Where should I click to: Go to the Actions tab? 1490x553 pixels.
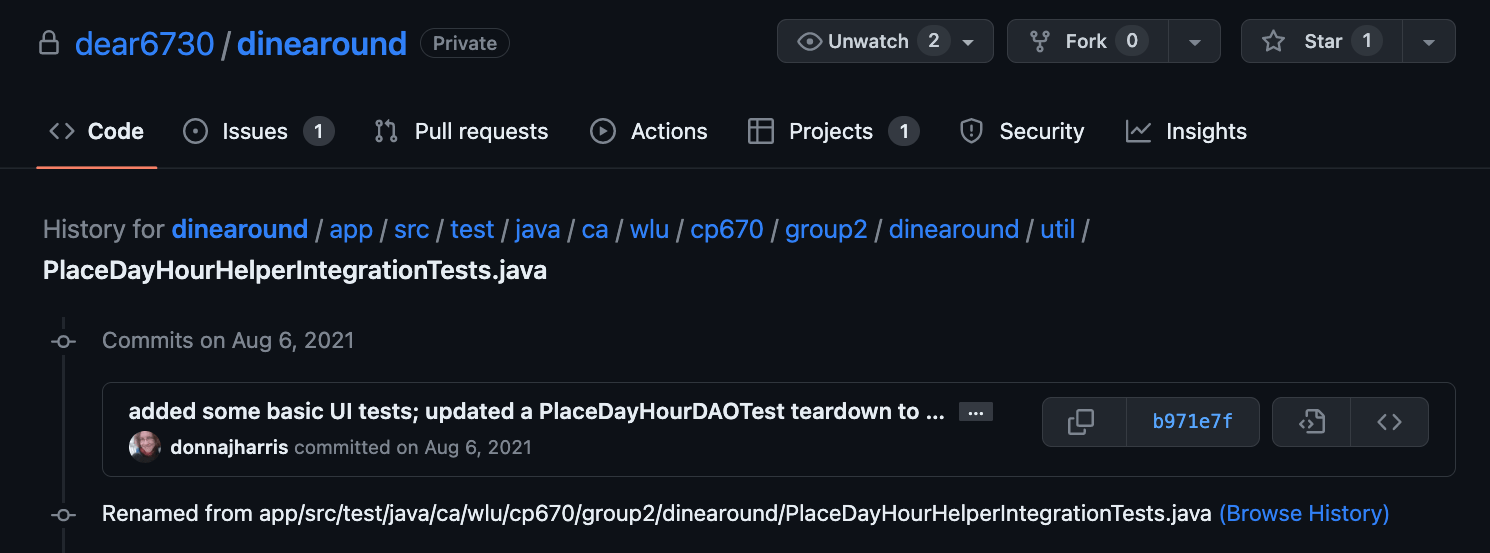click(649, 131)
